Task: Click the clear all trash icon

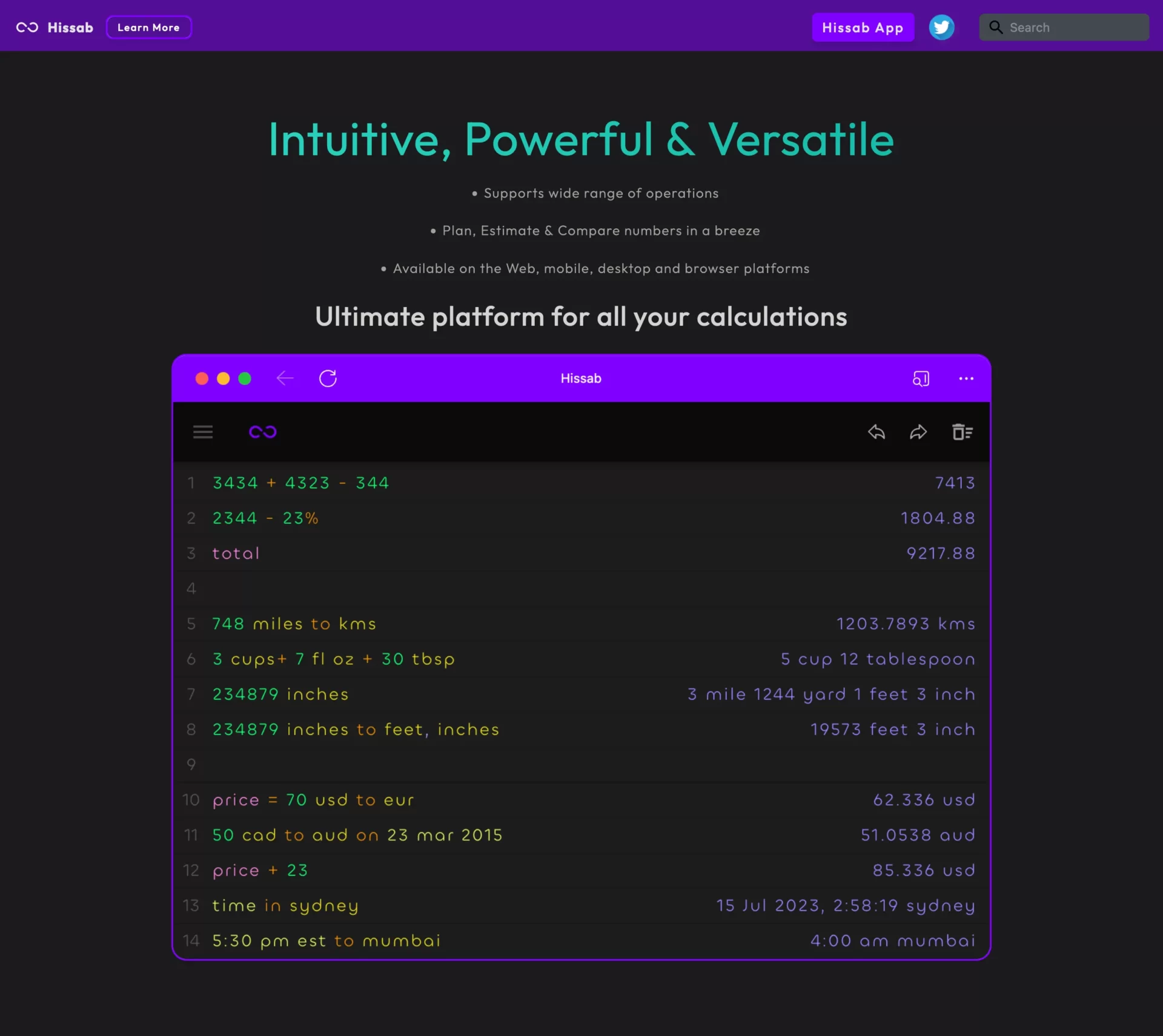Action: pos(962,432)
